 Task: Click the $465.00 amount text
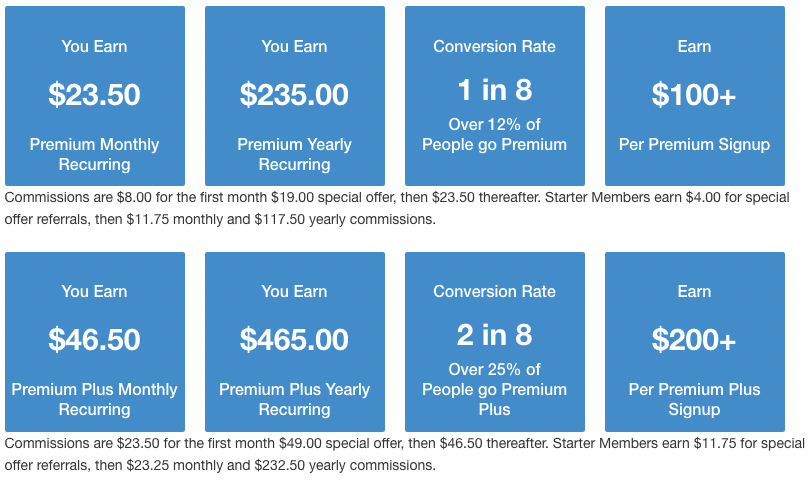coord(294,339)
